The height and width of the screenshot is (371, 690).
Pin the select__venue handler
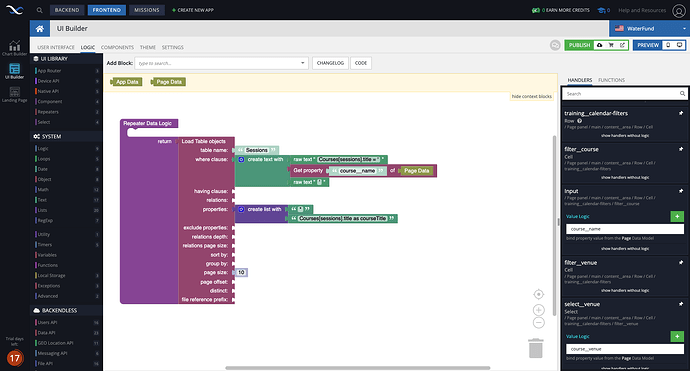tap(681, 304)
